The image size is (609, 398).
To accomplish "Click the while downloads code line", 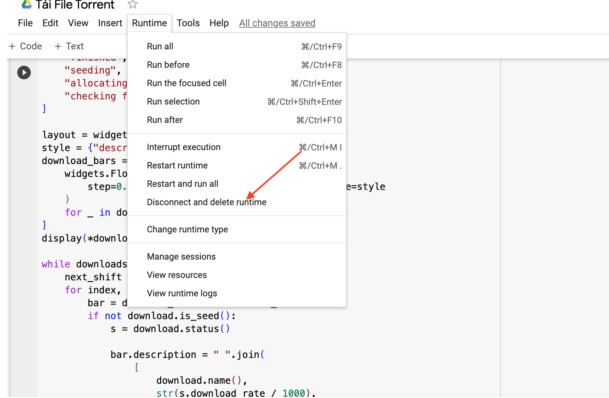I will 84,264.
